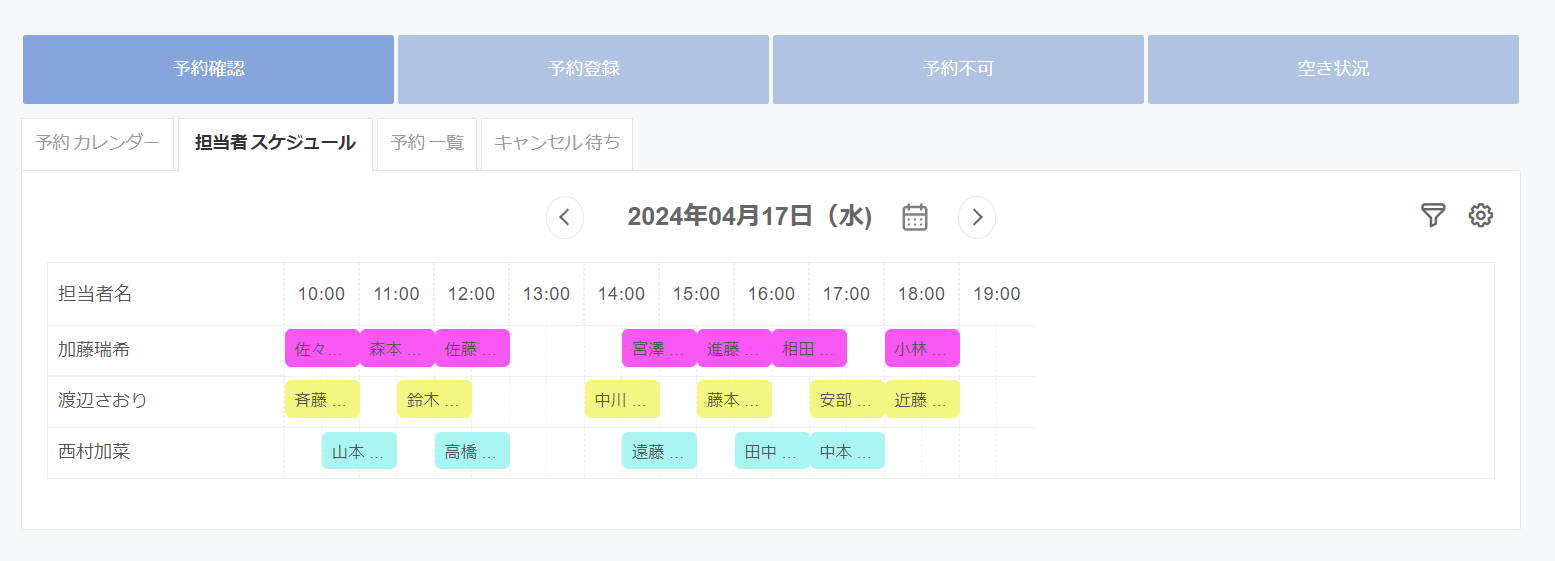This screenshot has height=561, width=1555.
Task: Switch to 予約カレンダー tab
Action: (98, 143)
